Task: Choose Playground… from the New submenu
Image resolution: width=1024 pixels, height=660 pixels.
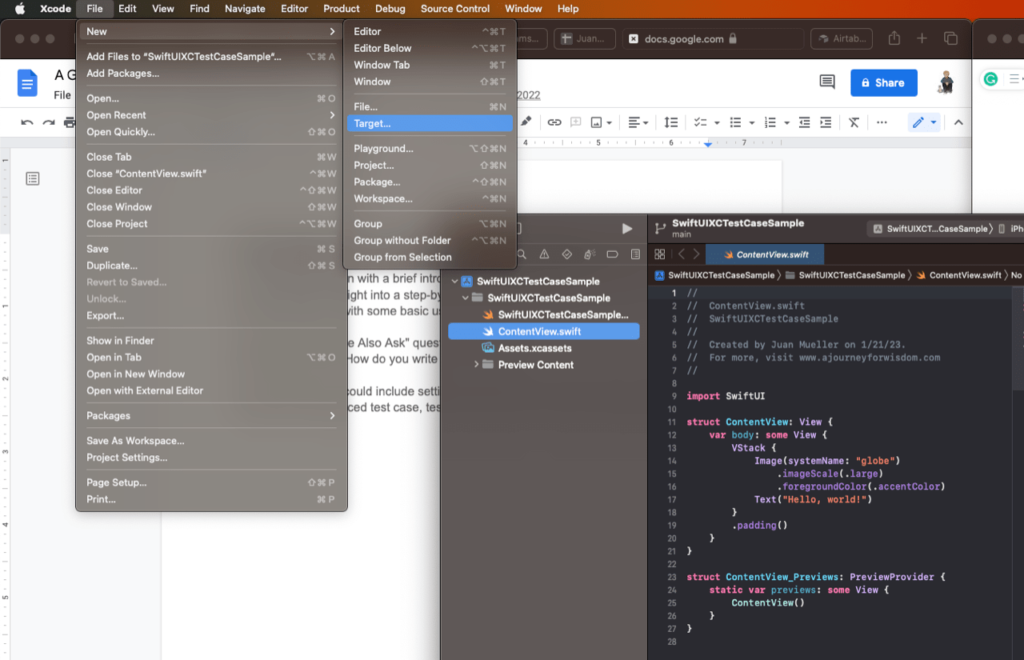Action: pos(430,148)
